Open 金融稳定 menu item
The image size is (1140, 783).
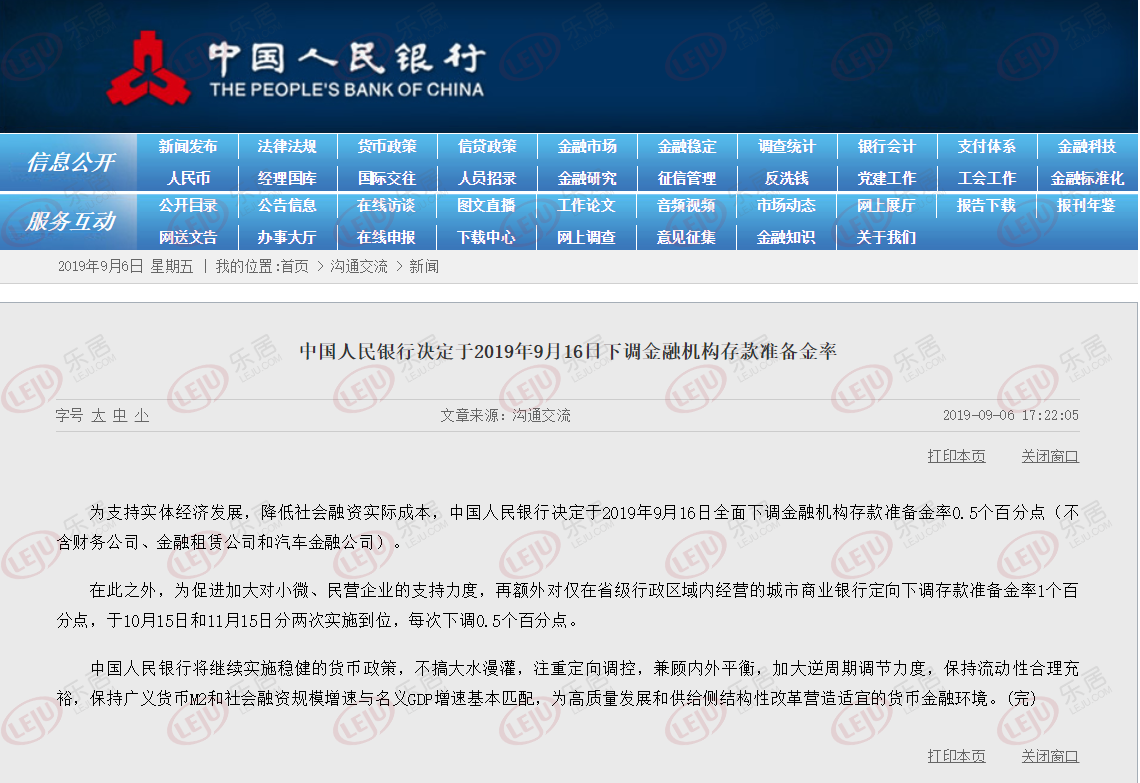click(687, 146)
